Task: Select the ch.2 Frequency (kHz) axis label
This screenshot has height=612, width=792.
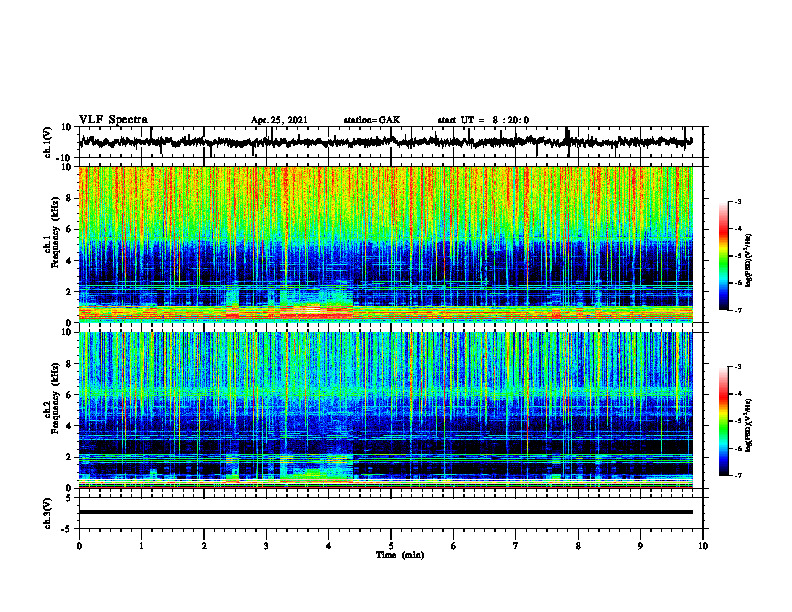Action: point(52,398)
